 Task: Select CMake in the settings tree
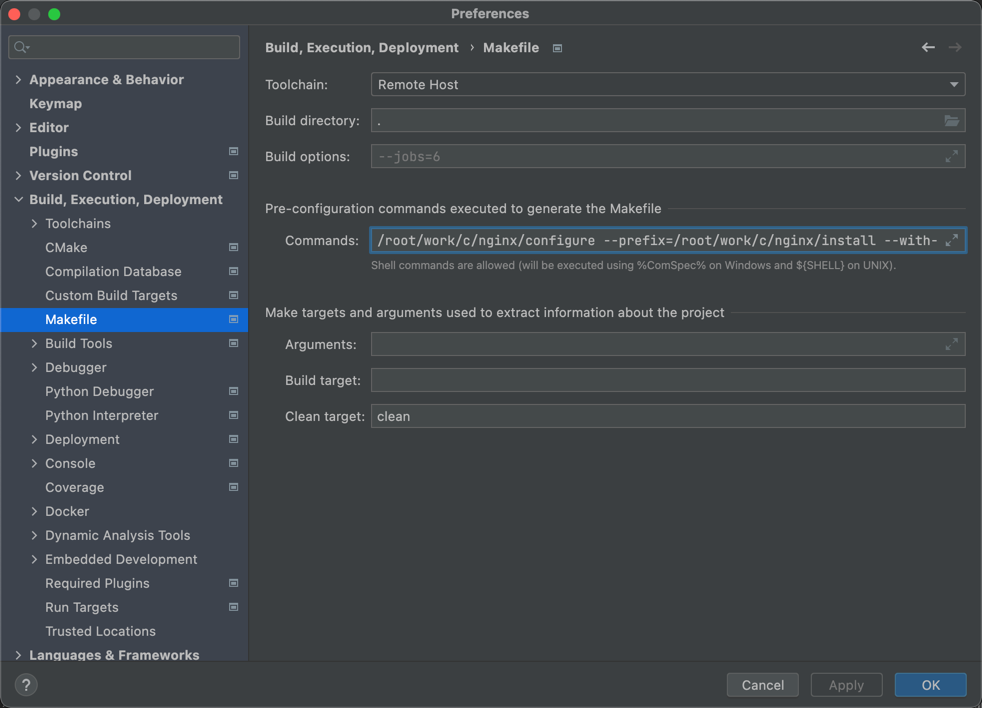click(x=66, y=248)
